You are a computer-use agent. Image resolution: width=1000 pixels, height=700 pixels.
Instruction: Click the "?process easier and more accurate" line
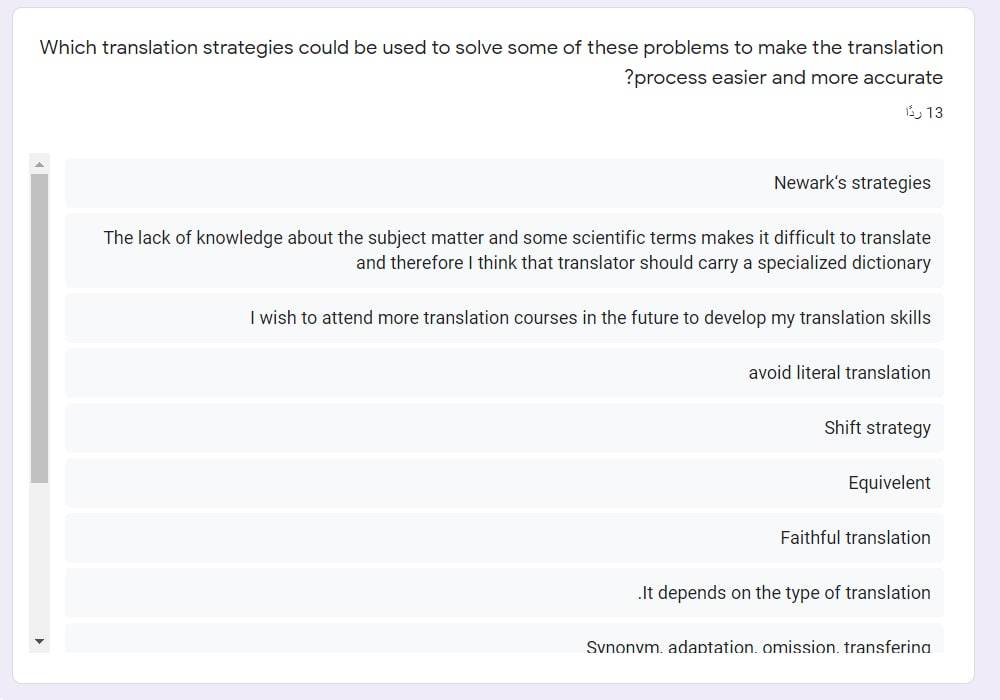pos(783,77)
